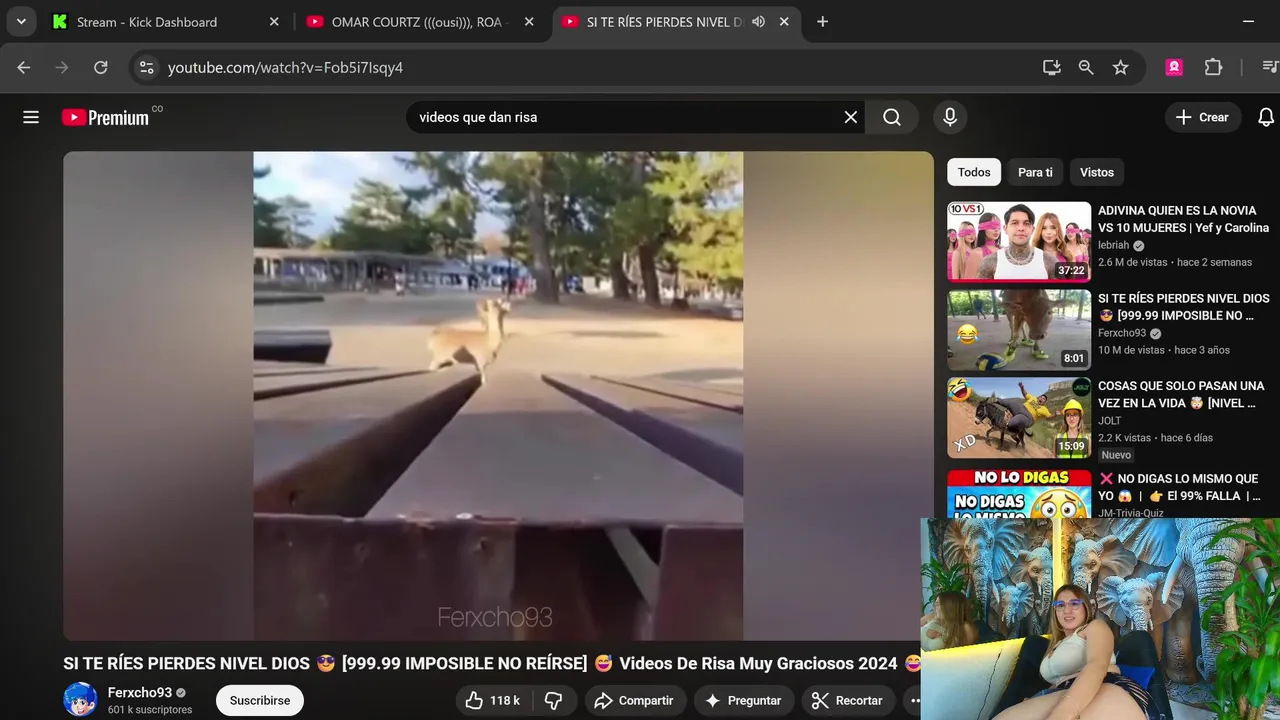Click the Recortar button

[x=848, y=700]
